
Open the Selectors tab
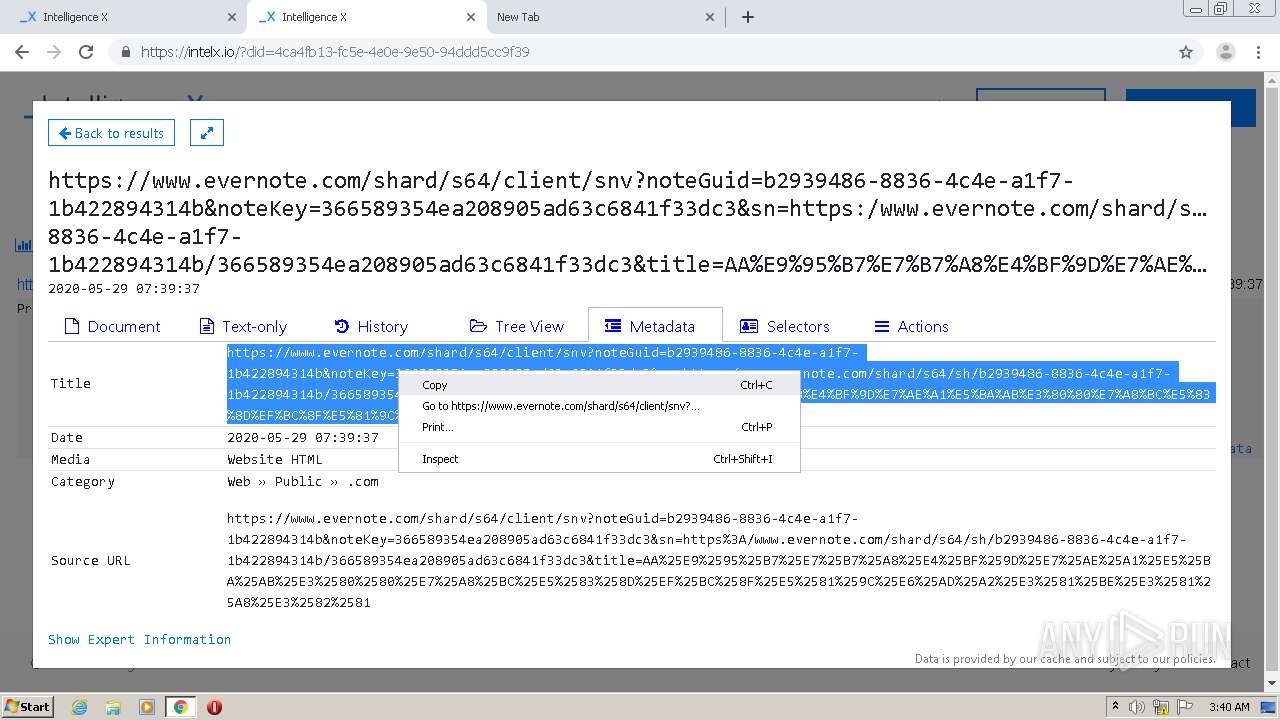(x=785, y=326)
